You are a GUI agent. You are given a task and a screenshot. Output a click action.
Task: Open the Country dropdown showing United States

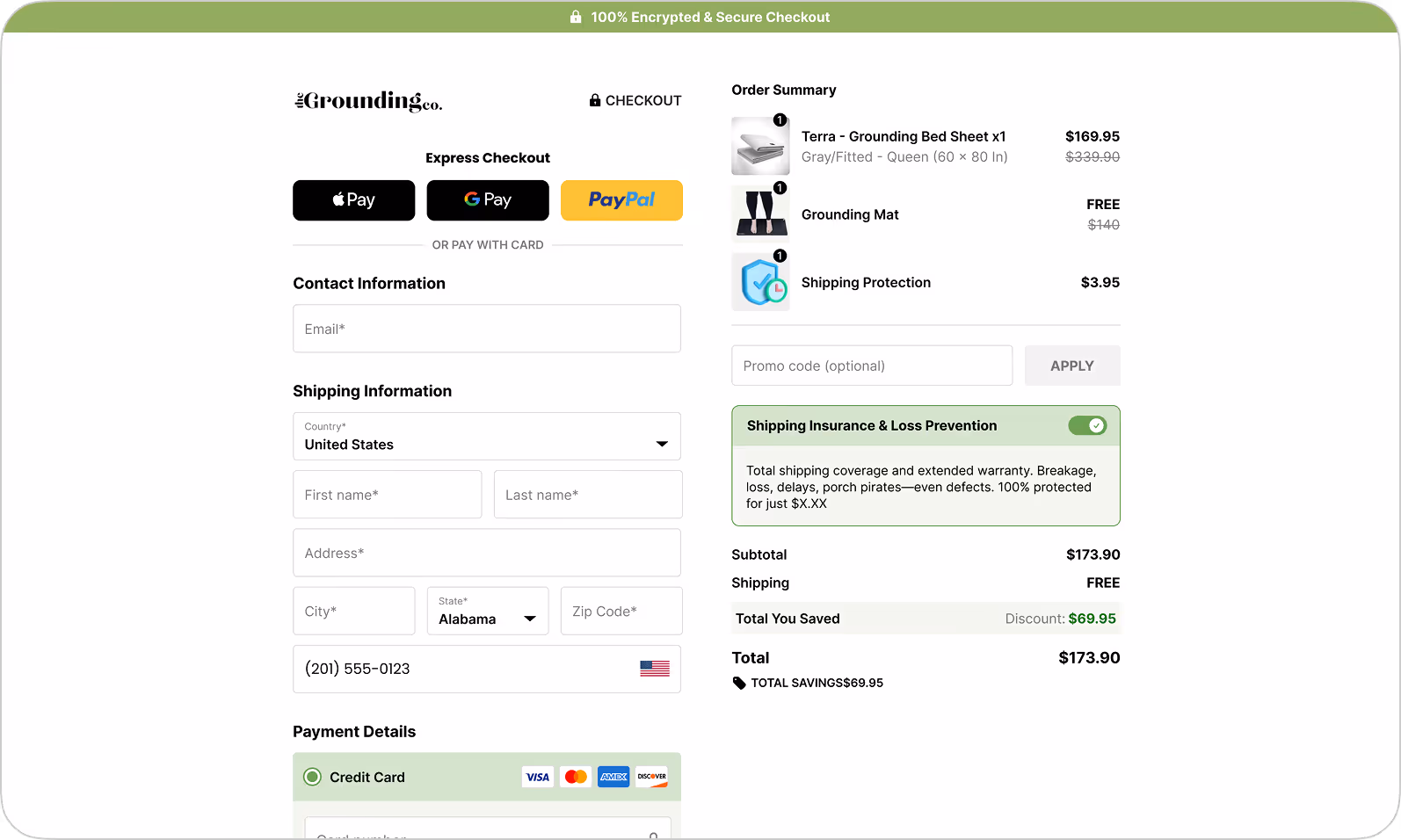pyautogui.click(x=487, y=437)
